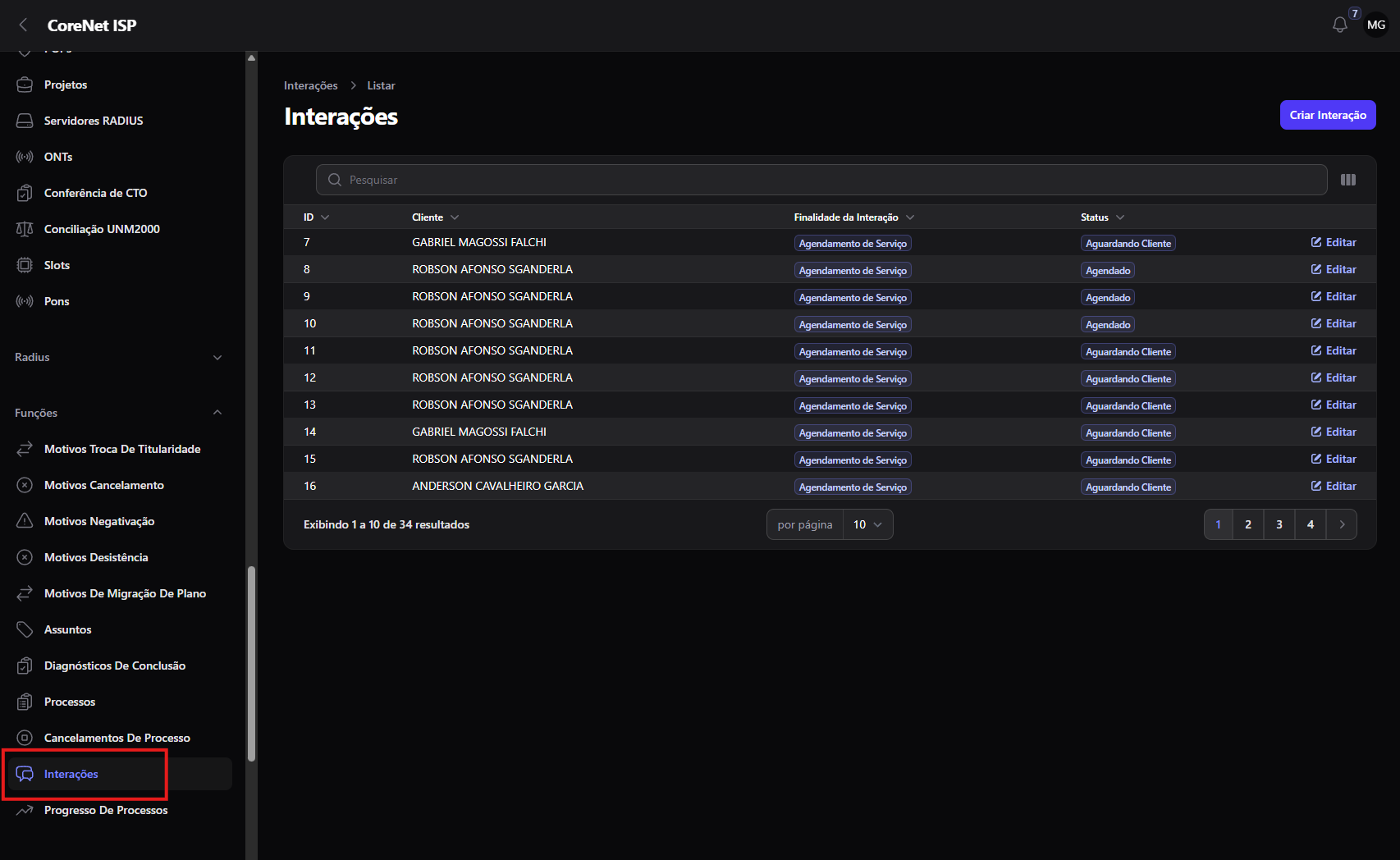
Task: Collapse the Funções sidebar group
Action: point(217,413)
